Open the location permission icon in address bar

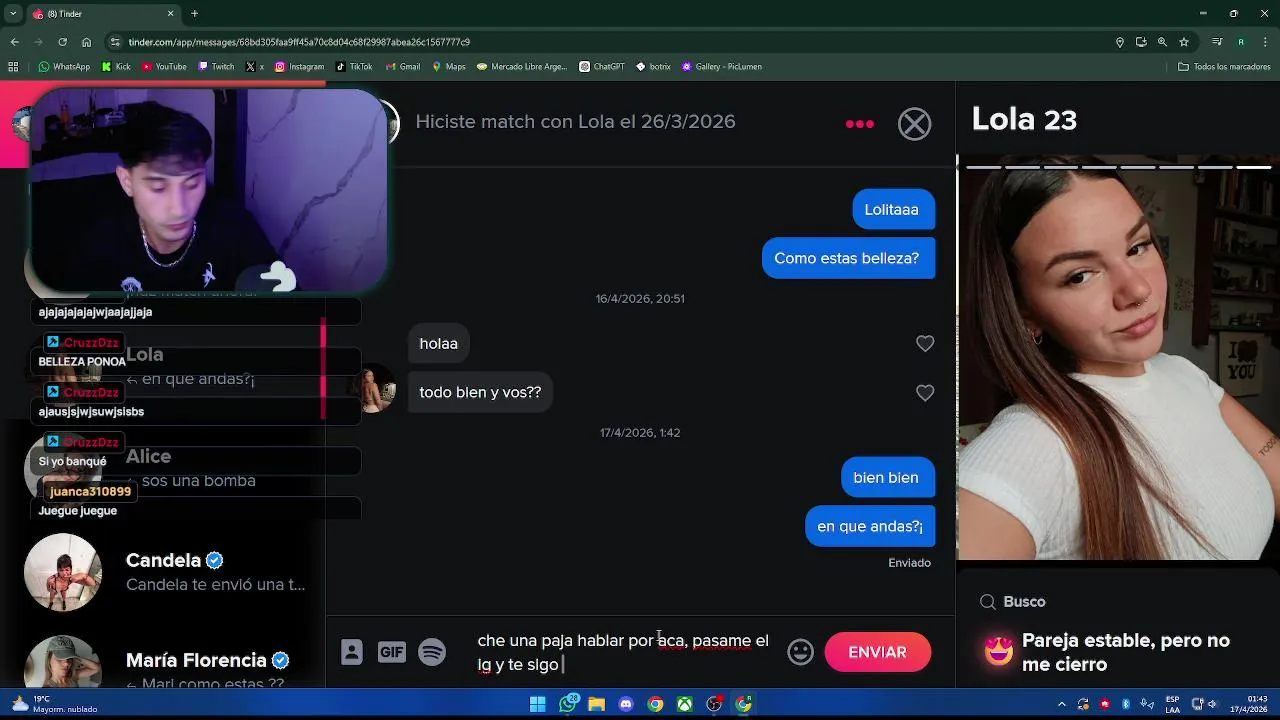click(1119, 42)
